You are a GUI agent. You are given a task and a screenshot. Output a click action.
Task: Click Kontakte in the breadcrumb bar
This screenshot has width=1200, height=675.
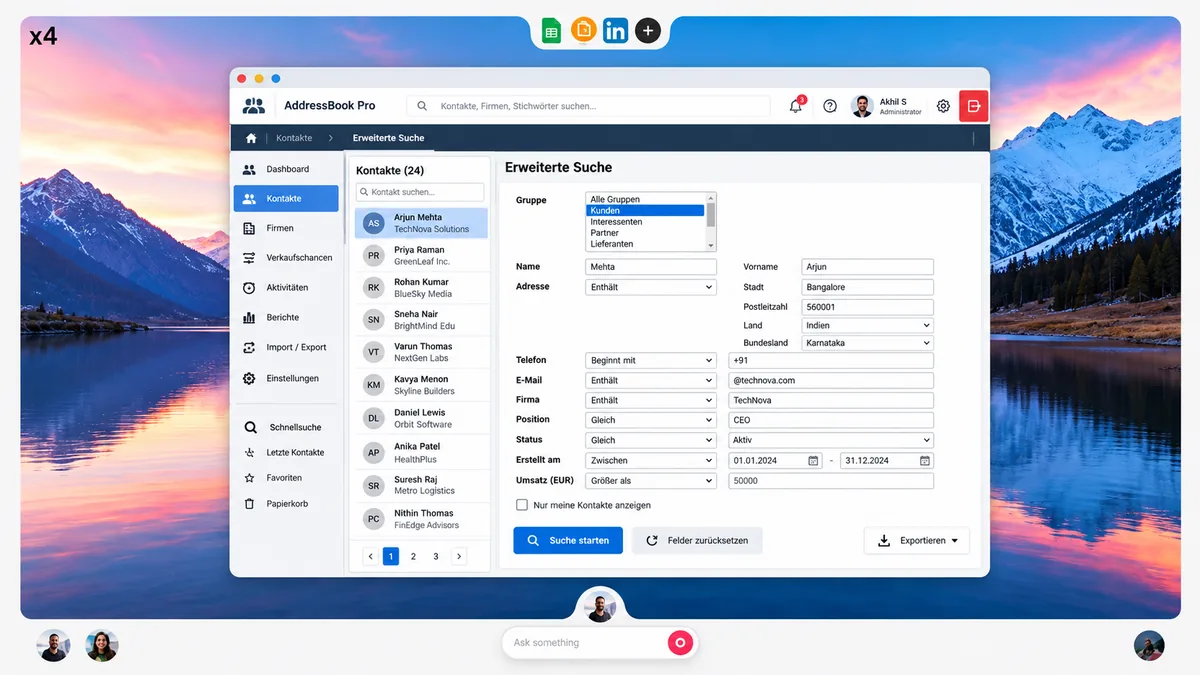coord(294,138)
